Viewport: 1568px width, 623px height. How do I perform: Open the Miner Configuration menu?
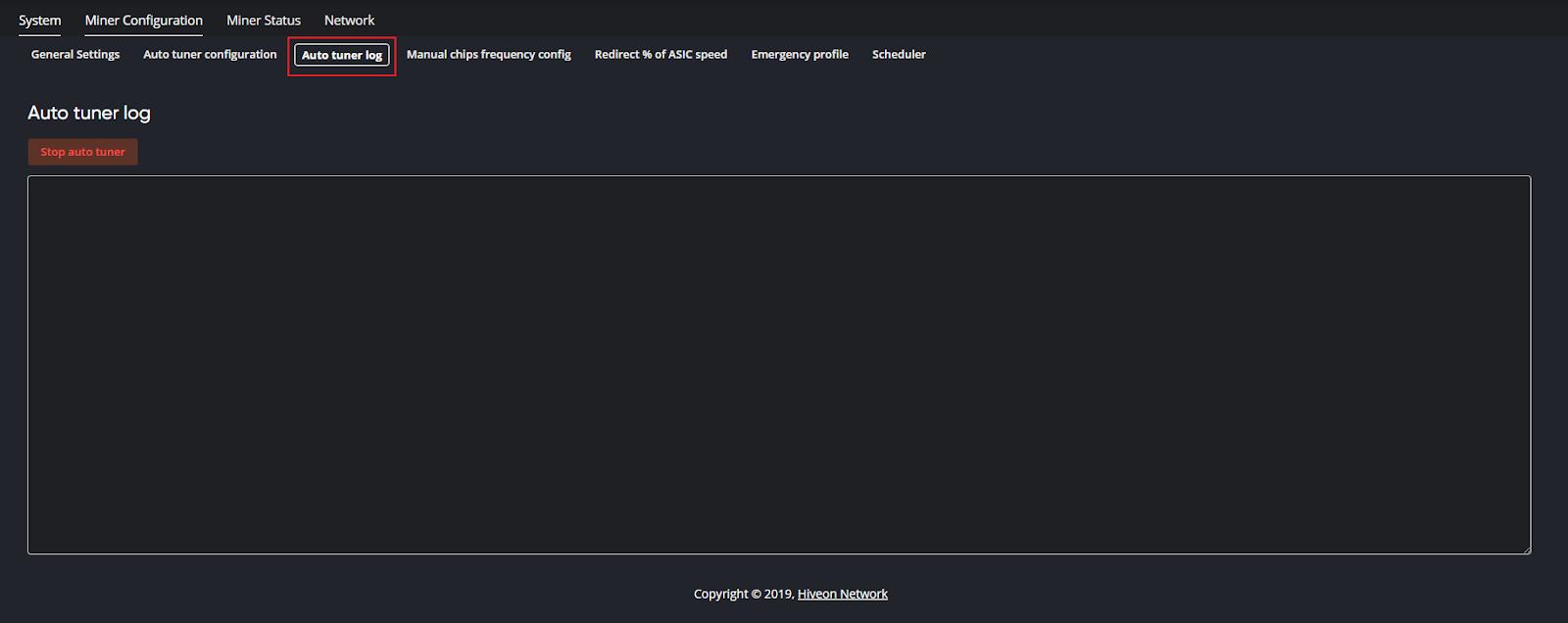tap(143, 21)
